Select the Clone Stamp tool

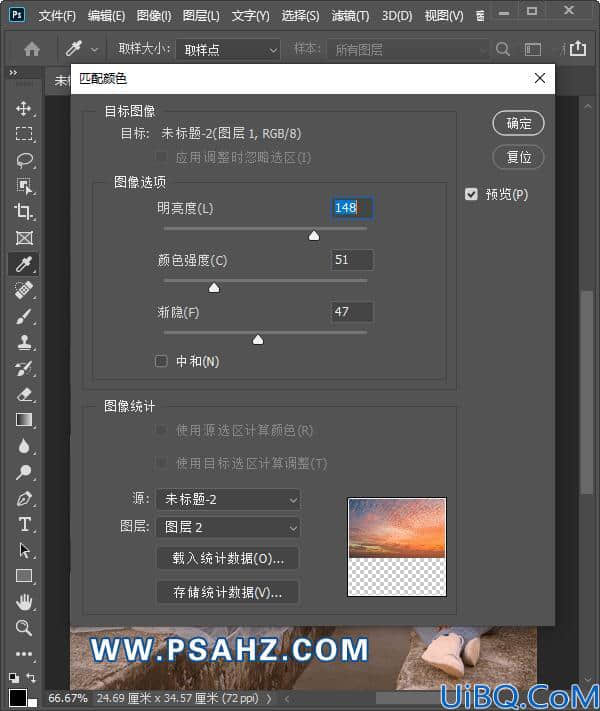coord(24,342)
